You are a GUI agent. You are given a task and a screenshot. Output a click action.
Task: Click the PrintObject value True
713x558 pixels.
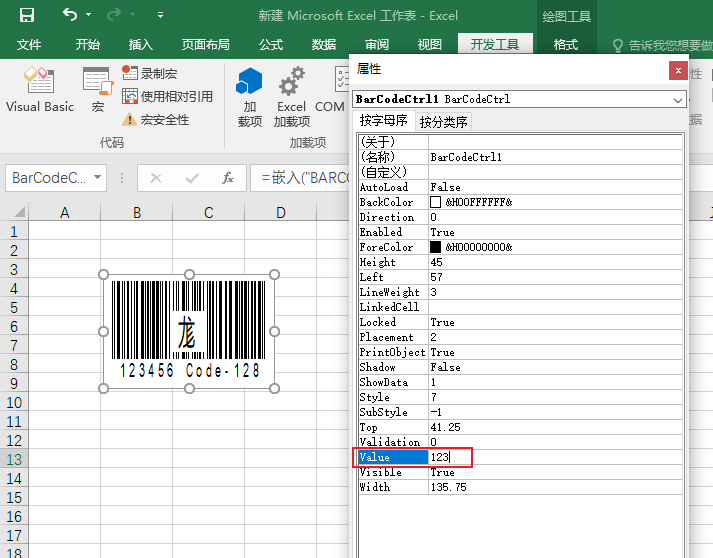tap(442, 352)
